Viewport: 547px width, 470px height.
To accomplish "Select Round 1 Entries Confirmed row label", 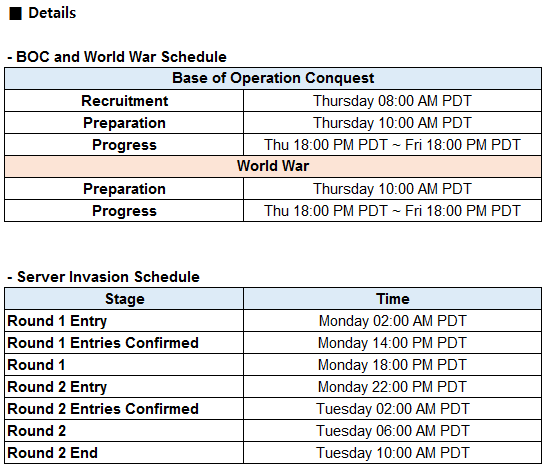I will 103,343.
